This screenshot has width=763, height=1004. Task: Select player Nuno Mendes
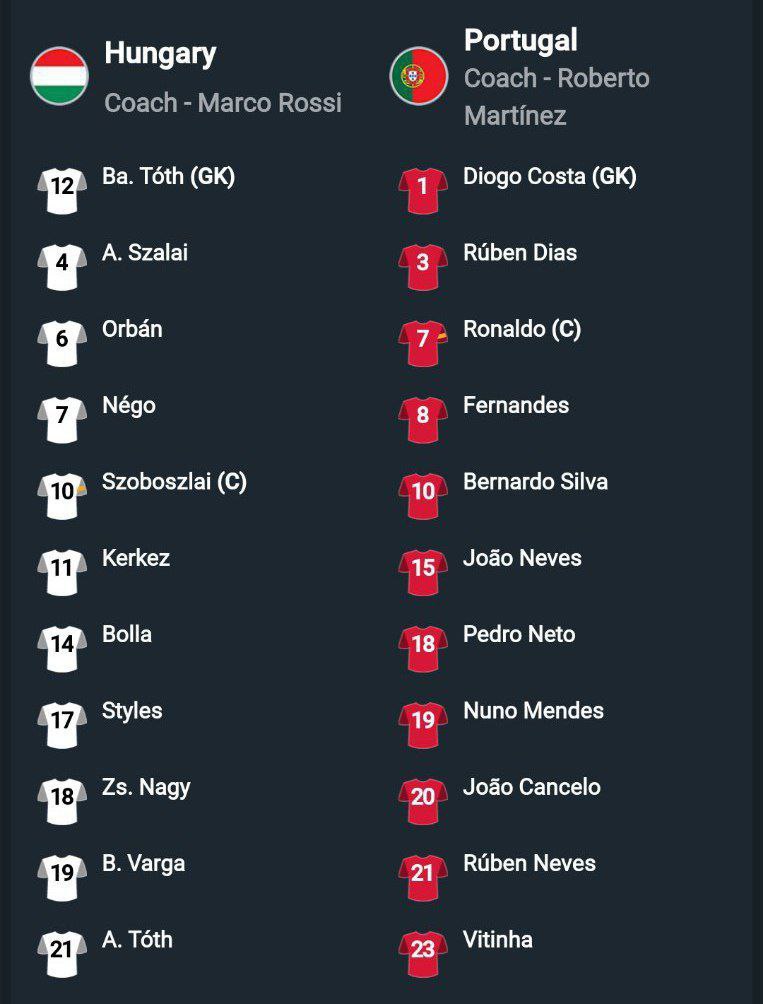(533, 711)
